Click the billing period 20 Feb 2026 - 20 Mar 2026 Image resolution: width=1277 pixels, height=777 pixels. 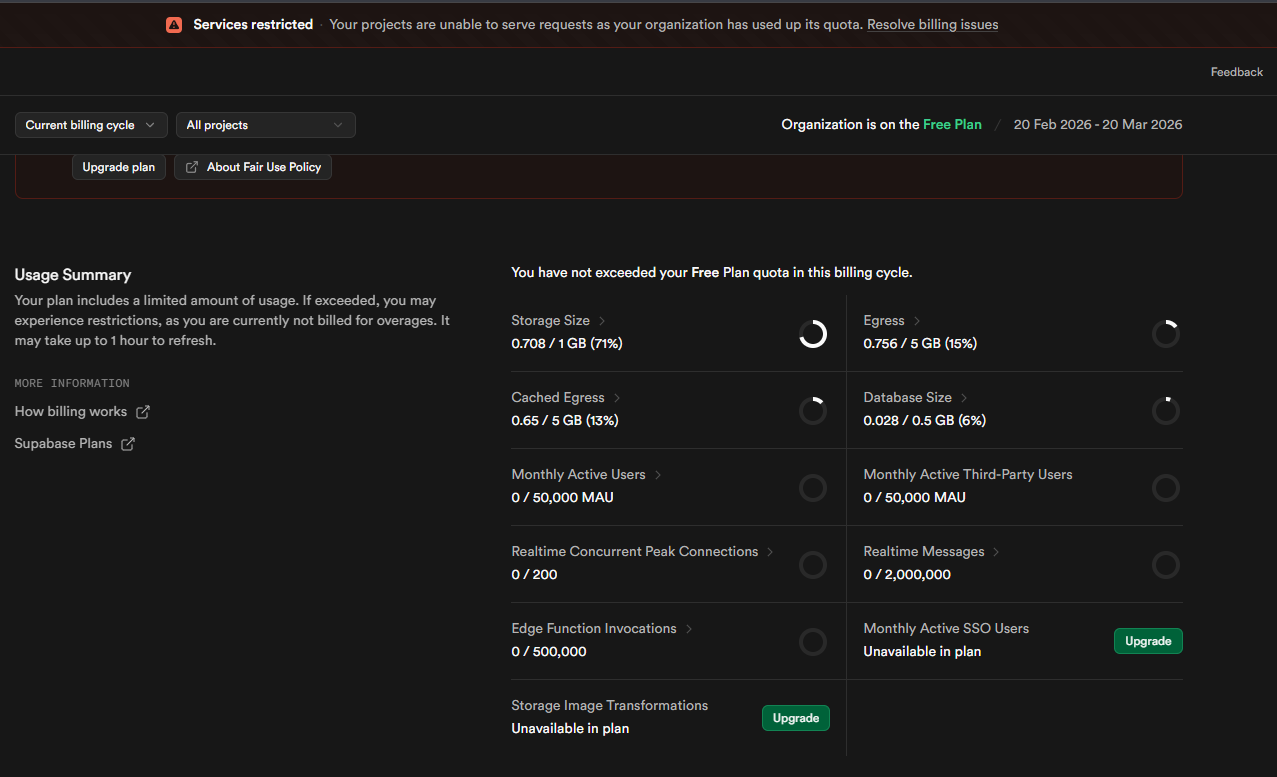(x=1098, y=125)
